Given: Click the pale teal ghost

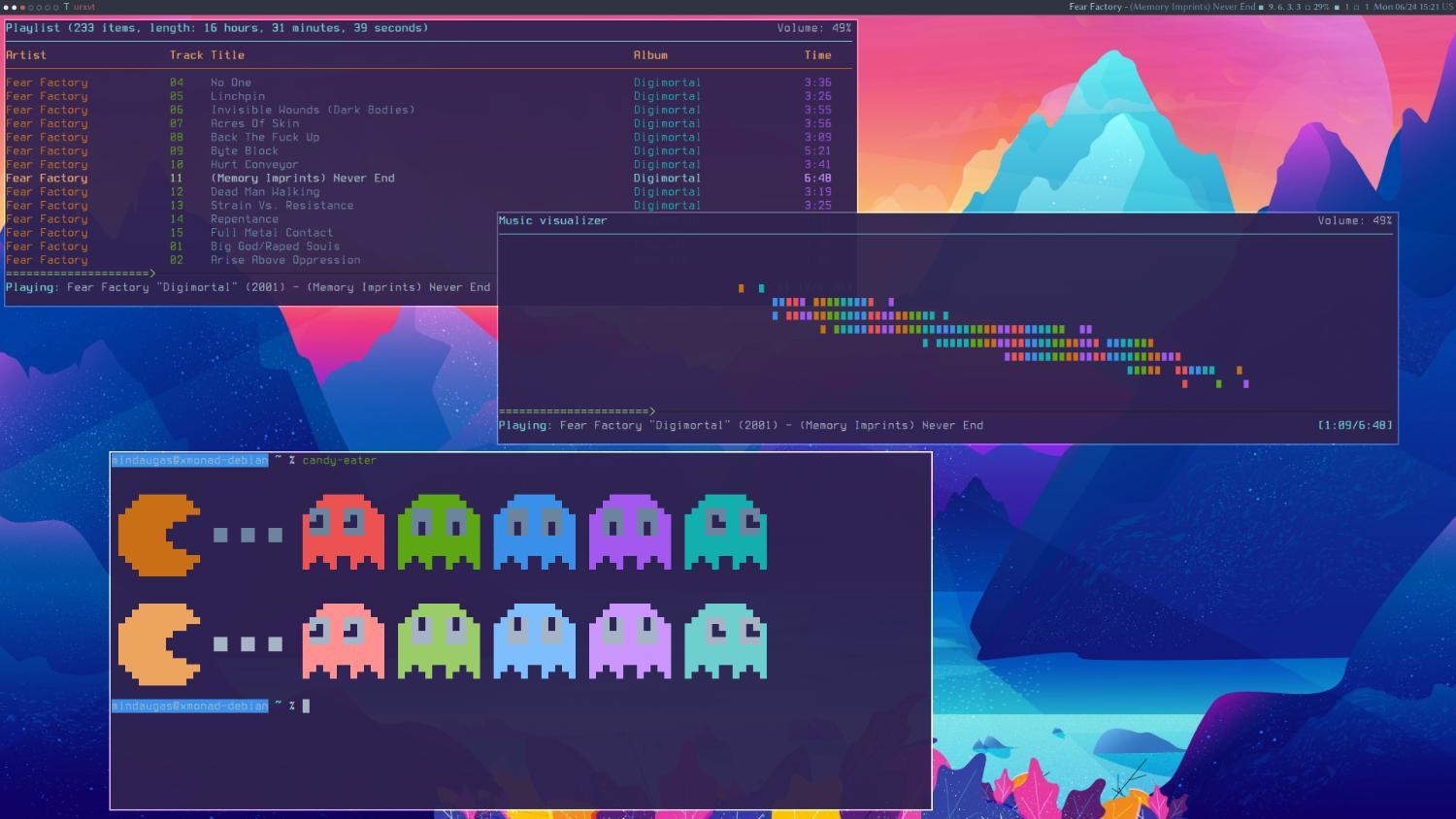Looking at the screenshot, I should pos(726,641).
